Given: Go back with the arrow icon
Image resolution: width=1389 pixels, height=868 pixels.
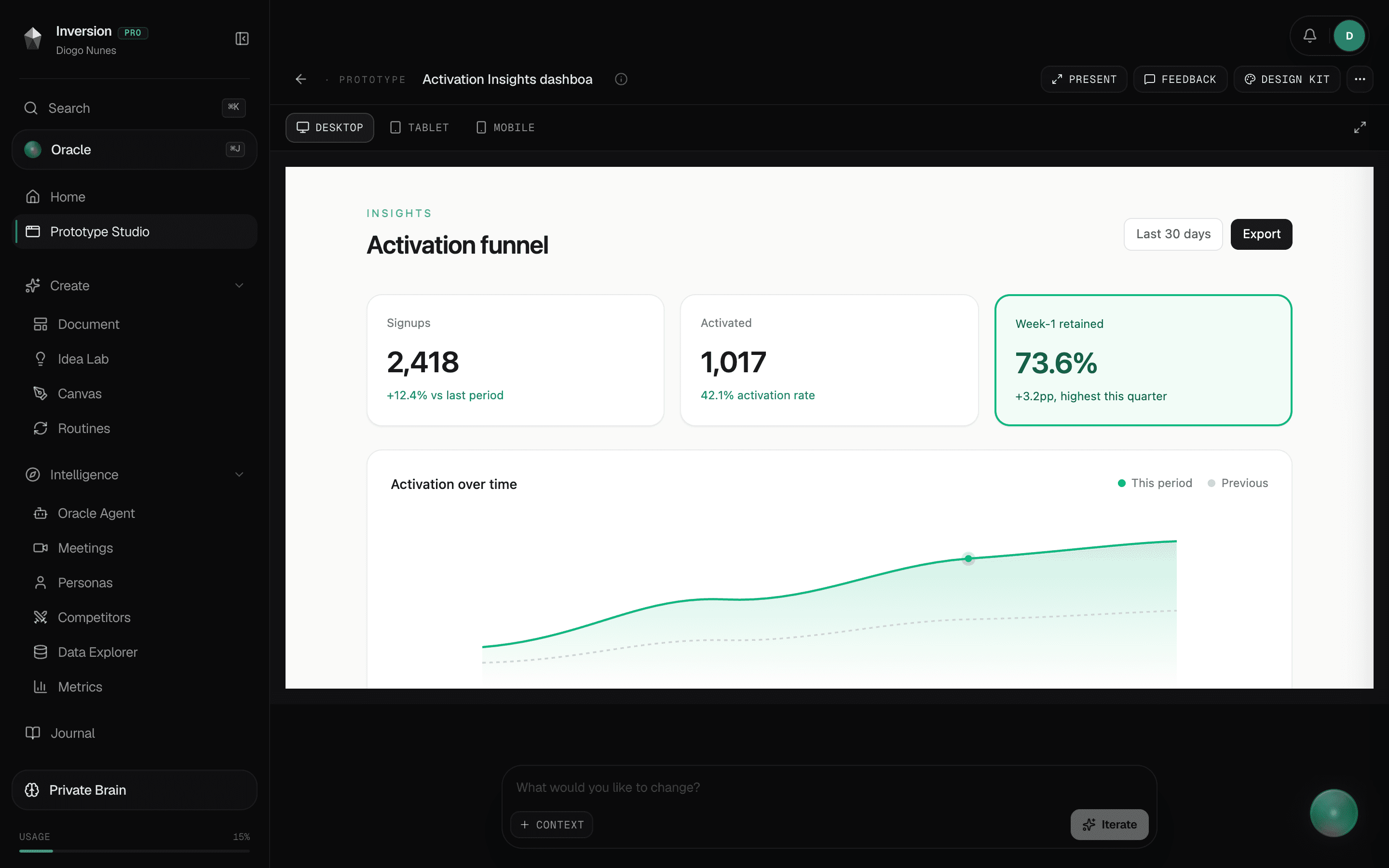Looking at the screenshot, I should coord(301,79).
